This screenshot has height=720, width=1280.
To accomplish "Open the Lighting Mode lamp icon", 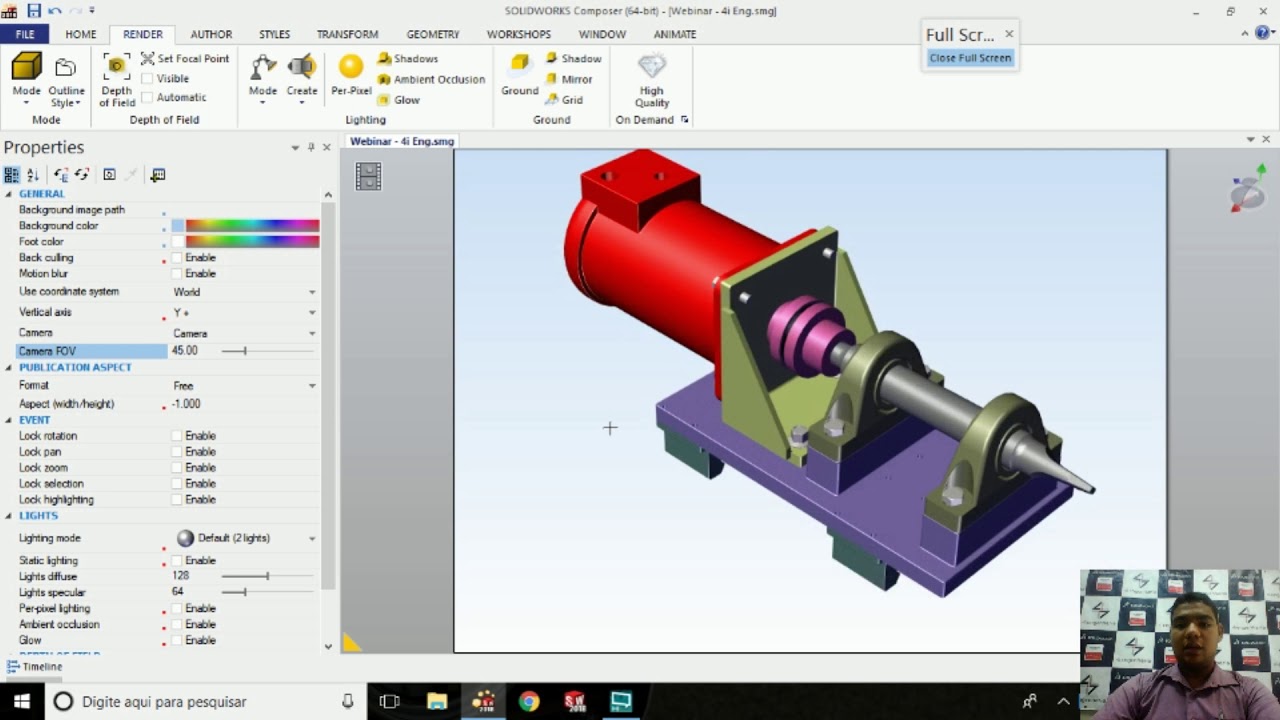I will coord(263,67).
